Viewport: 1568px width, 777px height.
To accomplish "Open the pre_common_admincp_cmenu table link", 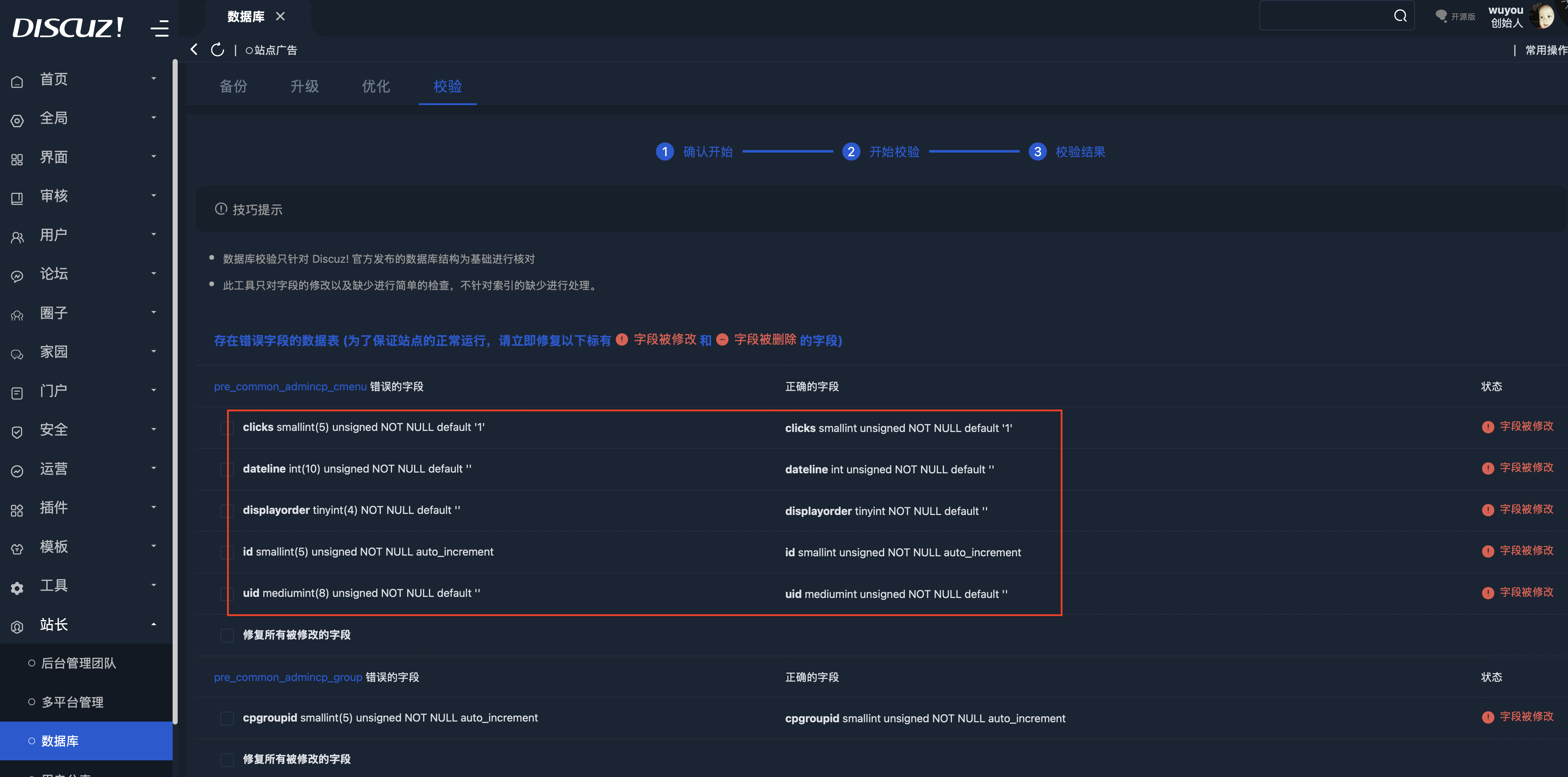I will pos(290,386).
